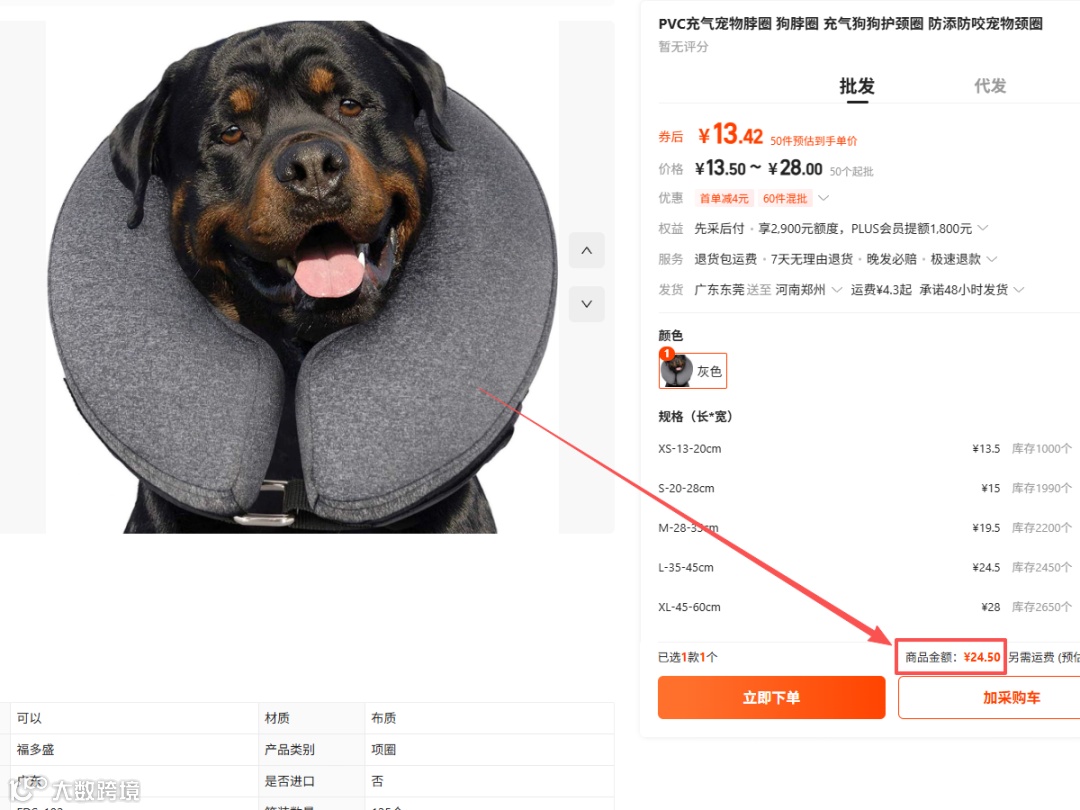Select the L-35-45cm size row
The height and width of the screenshot is (810, 1080).
tap(864, 568)
